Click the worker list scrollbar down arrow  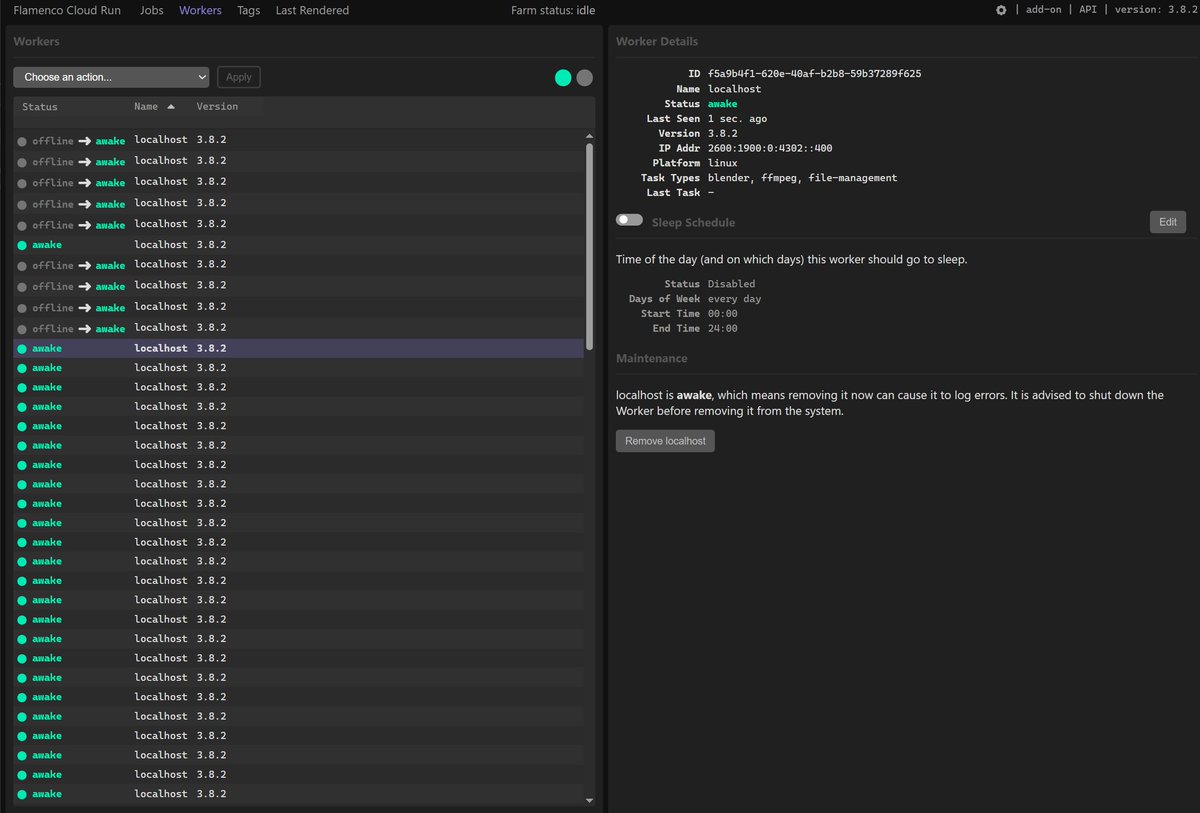tap(589, 800)
